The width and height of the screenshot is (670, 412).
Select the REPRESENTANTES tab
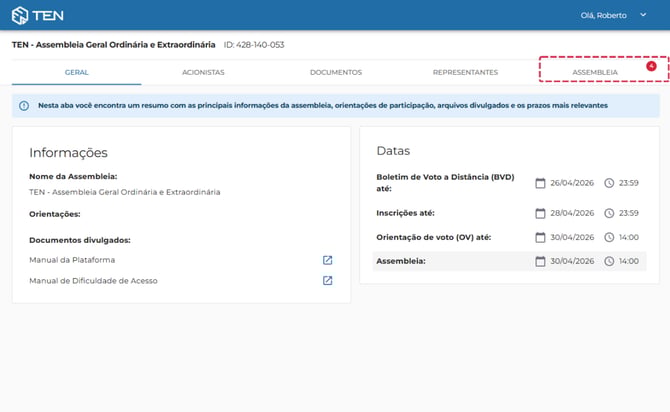[x=465, y=72]
